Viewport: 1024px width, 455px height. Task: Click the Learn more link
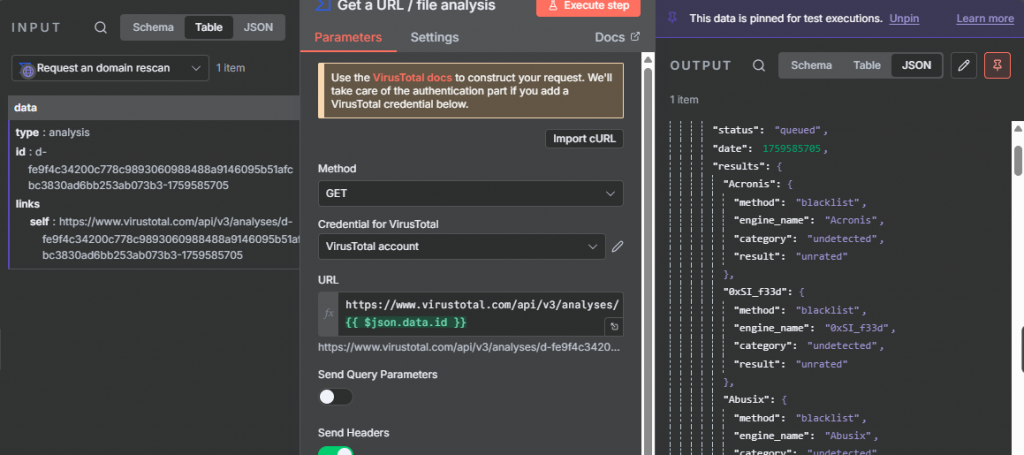pos(985,19)
